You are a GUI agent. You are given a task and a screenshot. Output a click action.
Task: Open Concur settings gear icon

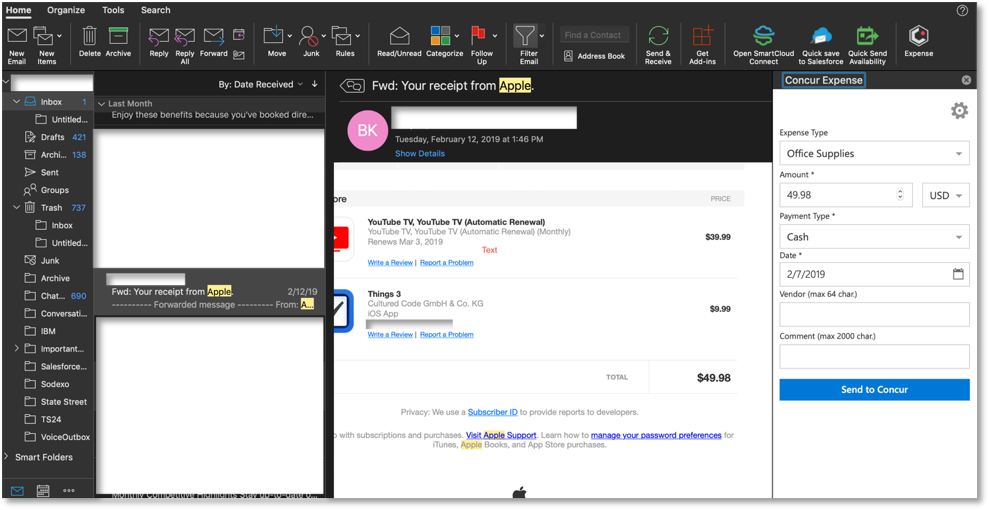tap(959, 111)
